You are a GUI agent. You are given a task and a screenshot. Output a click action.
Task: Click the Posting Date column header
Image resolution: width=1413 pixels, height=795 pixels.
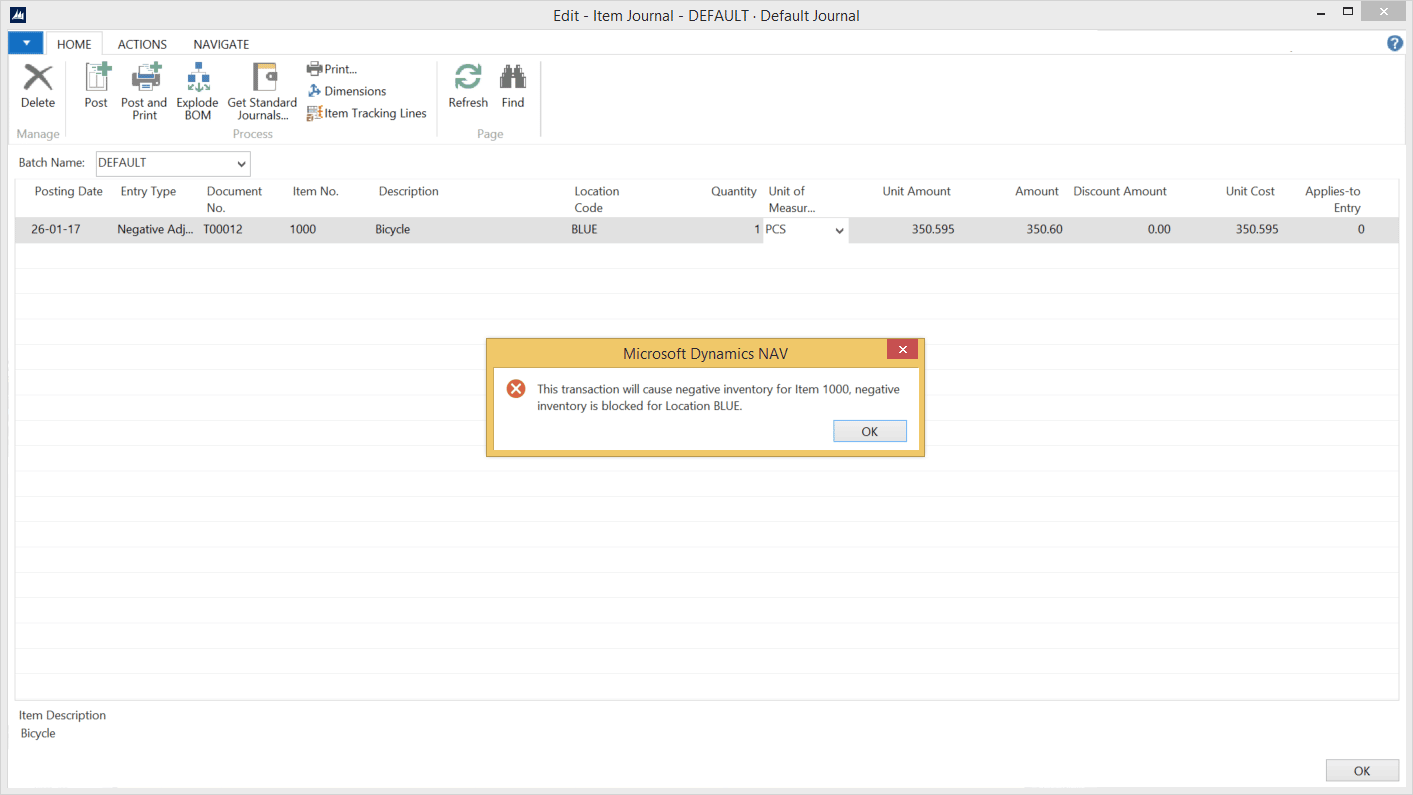coord(69,191)
